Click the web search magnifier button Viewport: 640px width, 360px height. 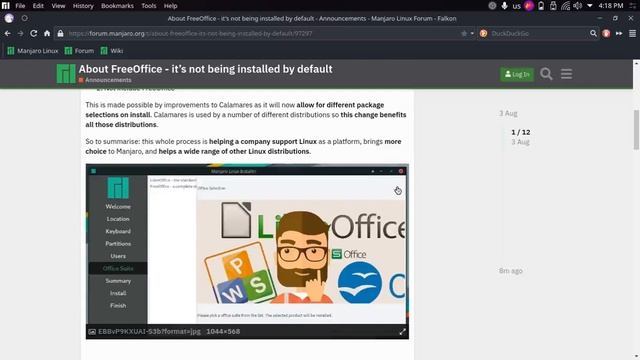[593, 33]
